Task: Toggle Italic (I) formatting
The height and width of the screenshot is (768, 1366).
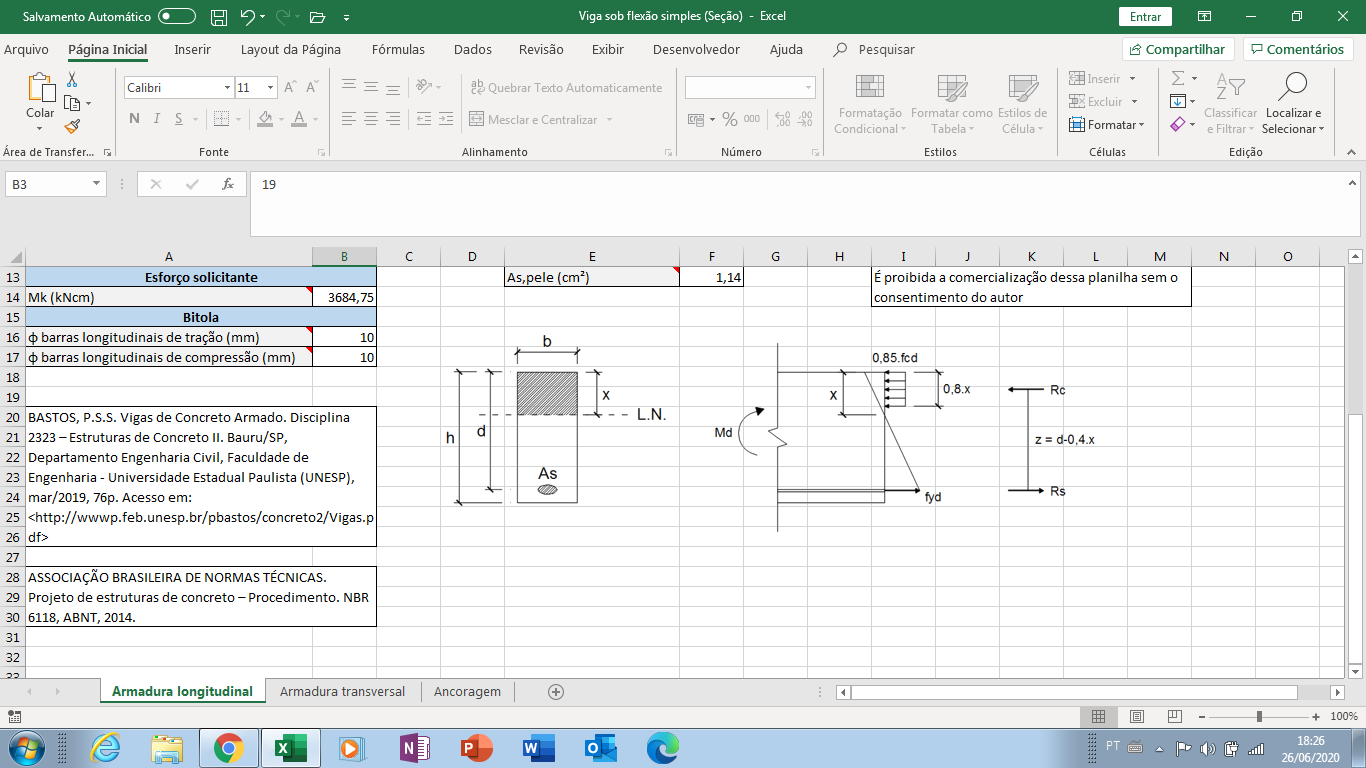Action: tap(157, 119)
